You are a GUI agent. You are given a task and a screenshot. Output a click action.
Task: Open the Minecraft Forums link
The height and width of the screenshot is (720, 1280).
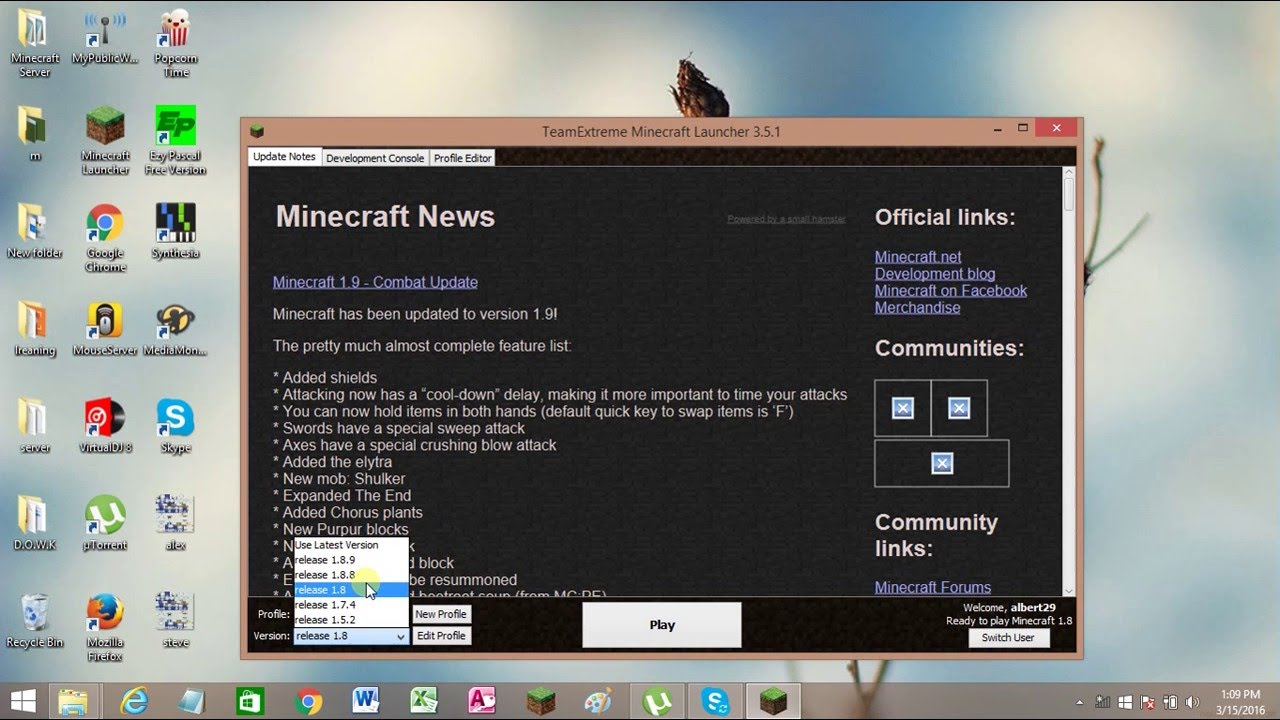[x=933, y=587]
